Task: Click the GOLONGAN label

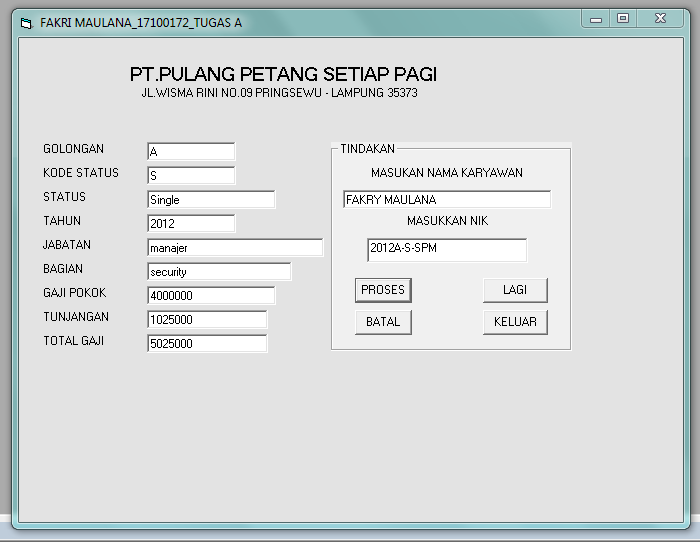Action: point(74,149)
